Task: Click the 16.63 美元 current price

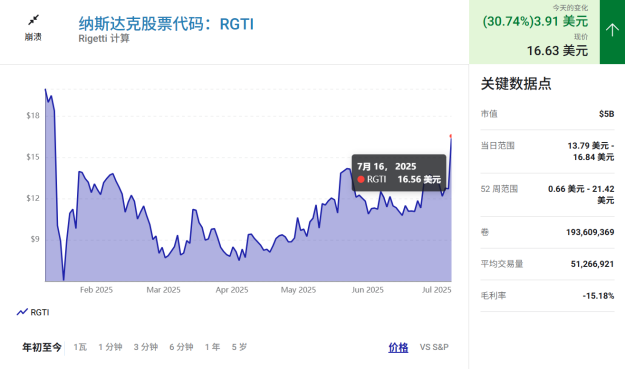Action: [x=557, y=51]
